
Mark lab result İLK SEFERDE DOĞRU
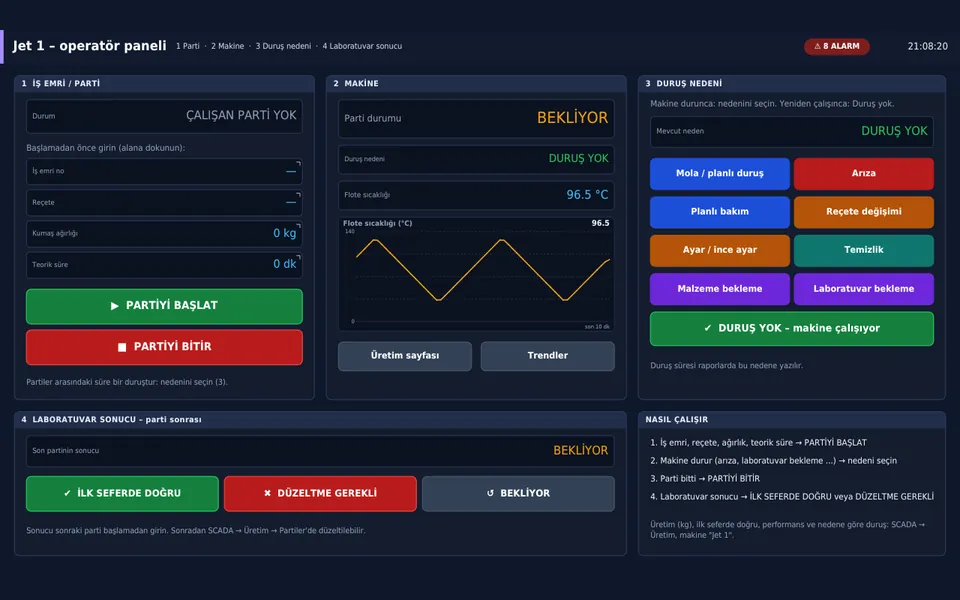(122, 493)
